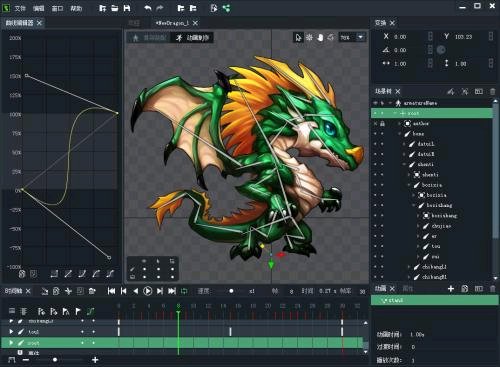This screenshot has width=500, height=367.
Task: Click the save project floppy disk icon
Action: [127, 8]
